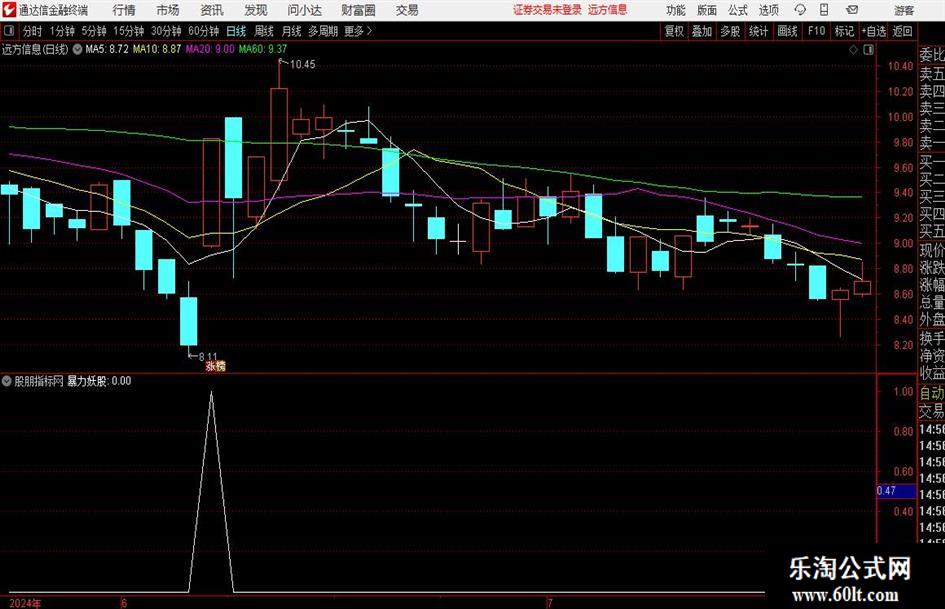This screenshot has width=945, height=609.
Task: Click the MA10: 8.87 label
Action: pyautogui.click(x=157, y=49)
